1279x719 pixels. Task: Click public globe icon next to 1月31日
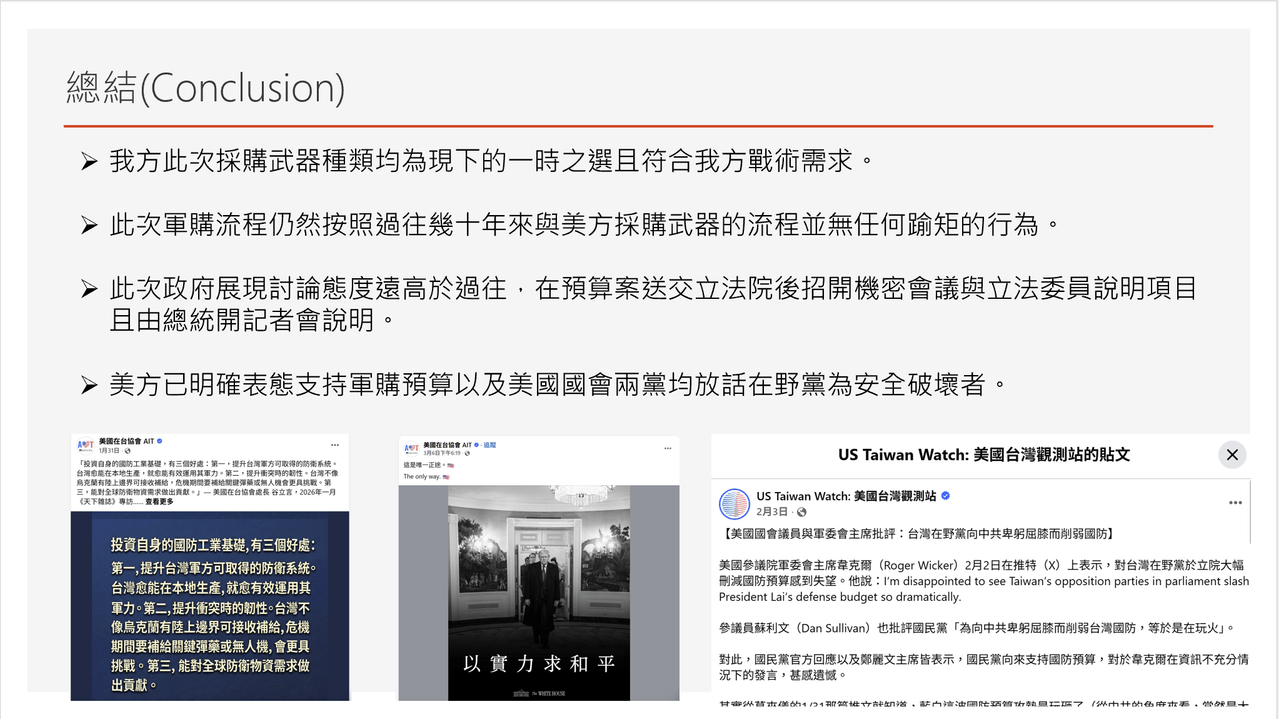pyautogui.click(x=127, y=451)
